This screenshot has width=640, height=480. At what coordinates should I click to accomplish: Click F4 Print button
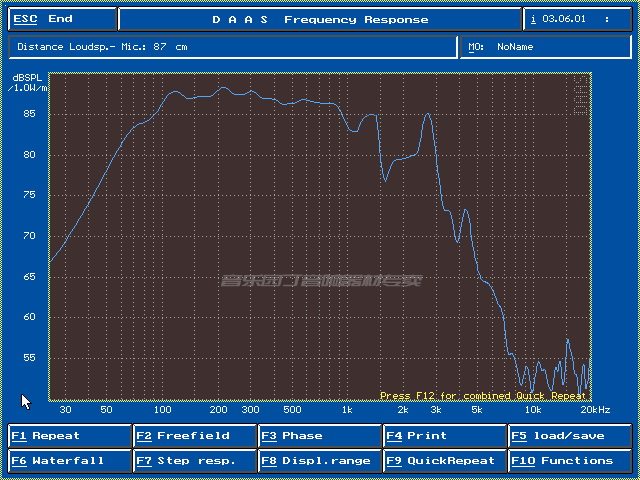point(445,436)
